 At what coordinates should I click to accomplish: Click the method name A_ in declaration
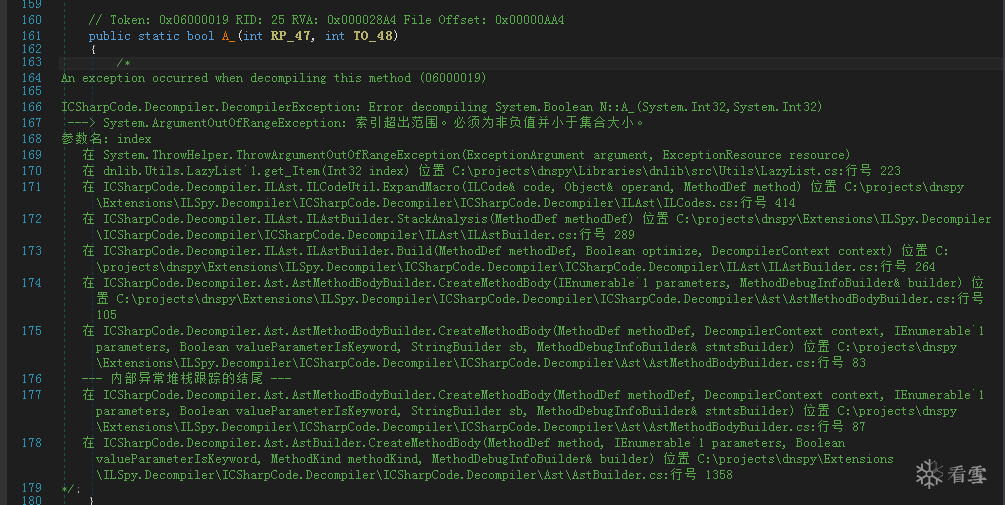pos(228,36)
